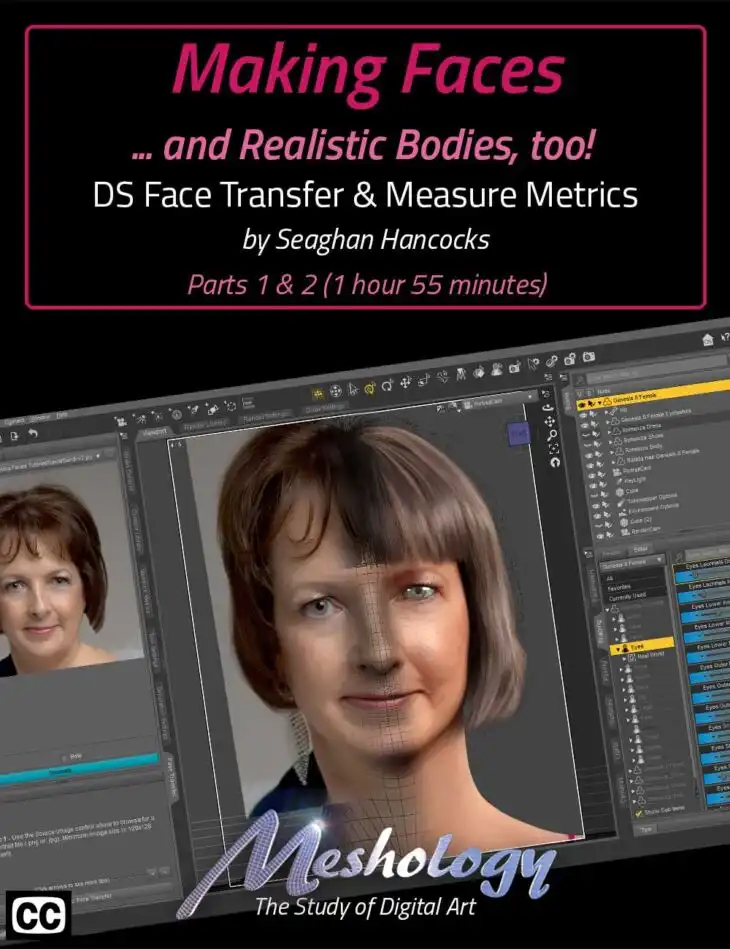Click the reset view circular arrow icon
Viewport: 730px width, 949px height.
555,462
